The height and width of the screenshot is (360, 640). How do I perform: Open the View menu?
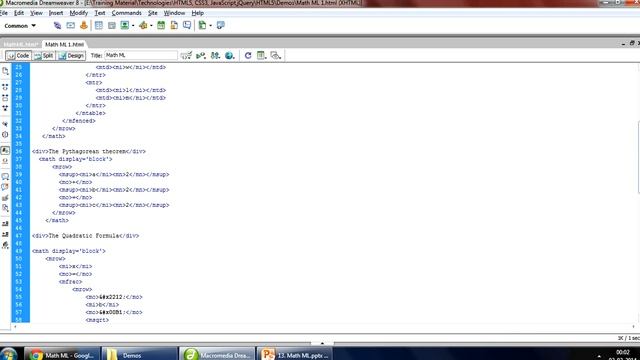coord(36,13)
